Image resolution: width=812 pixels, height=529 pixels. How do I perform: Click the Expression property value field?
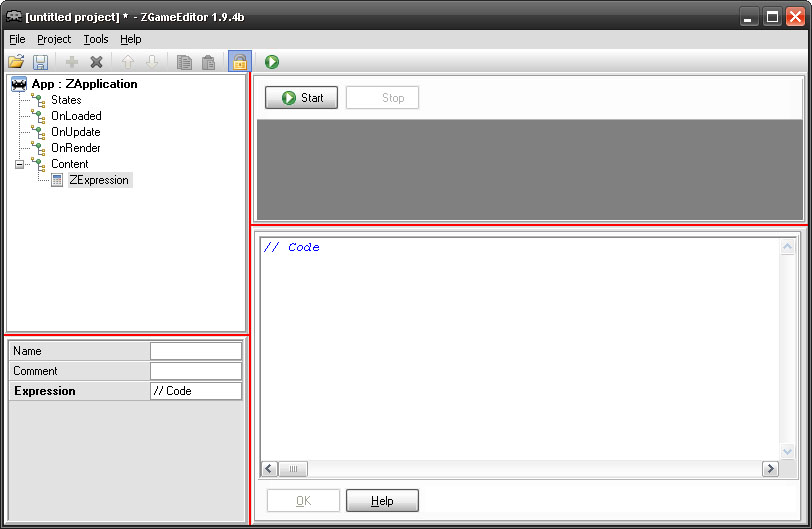[x=196, y=391]
